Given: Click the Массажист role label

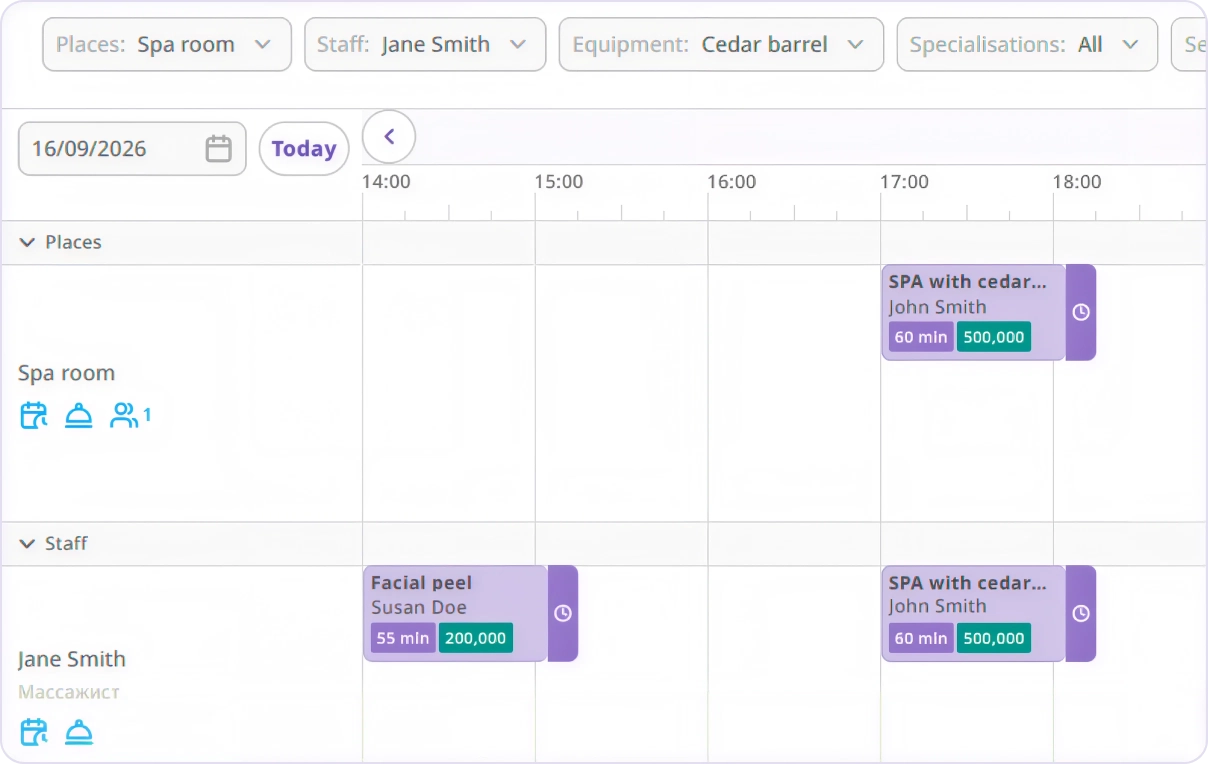Looking at the screenshot, I should pos(69,692).
